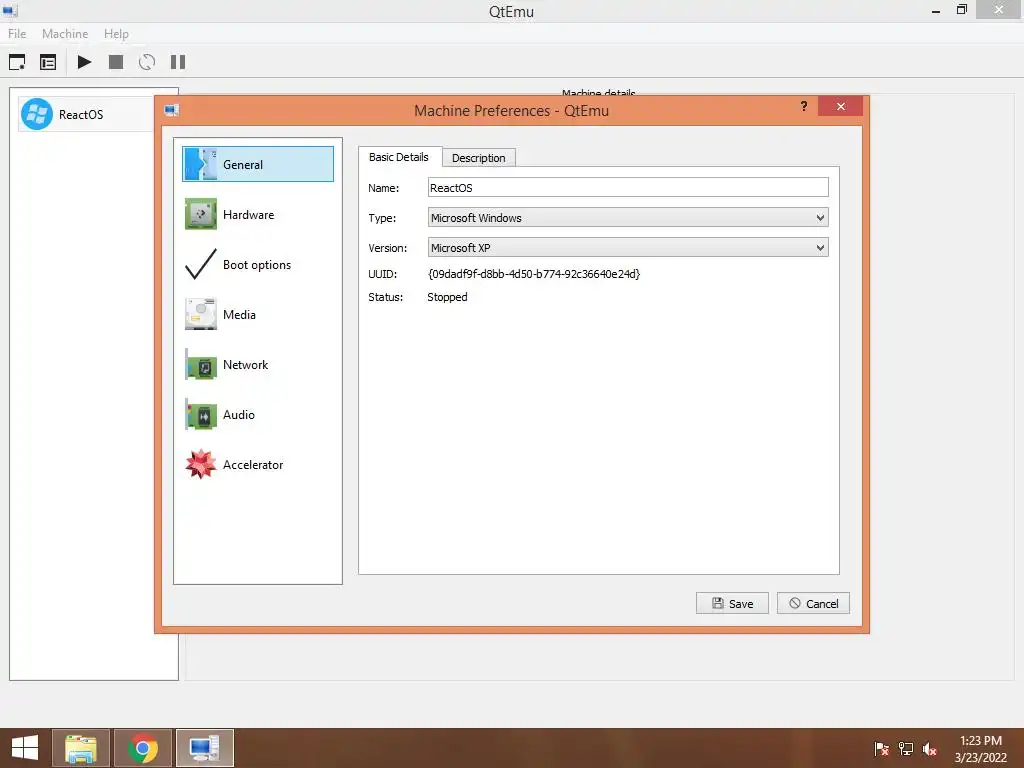The image size is (1024, 768).
Task: Open the Boot options category
Action: click(x=258, y=264)
